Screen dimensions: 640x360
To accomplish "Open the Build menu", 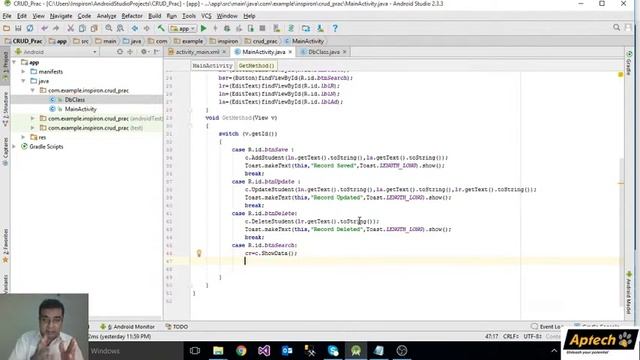I will [x=154, y=16].
